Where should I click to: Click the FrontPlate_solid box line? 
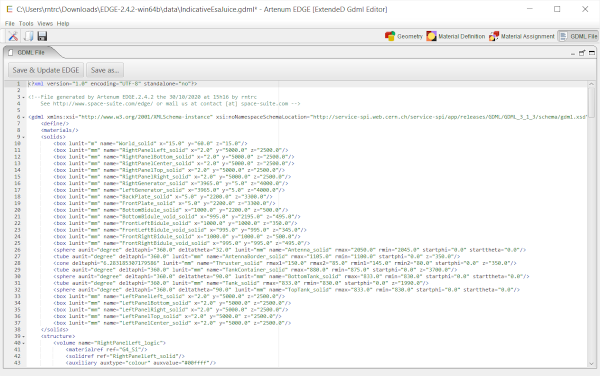(x=164, y=203)
